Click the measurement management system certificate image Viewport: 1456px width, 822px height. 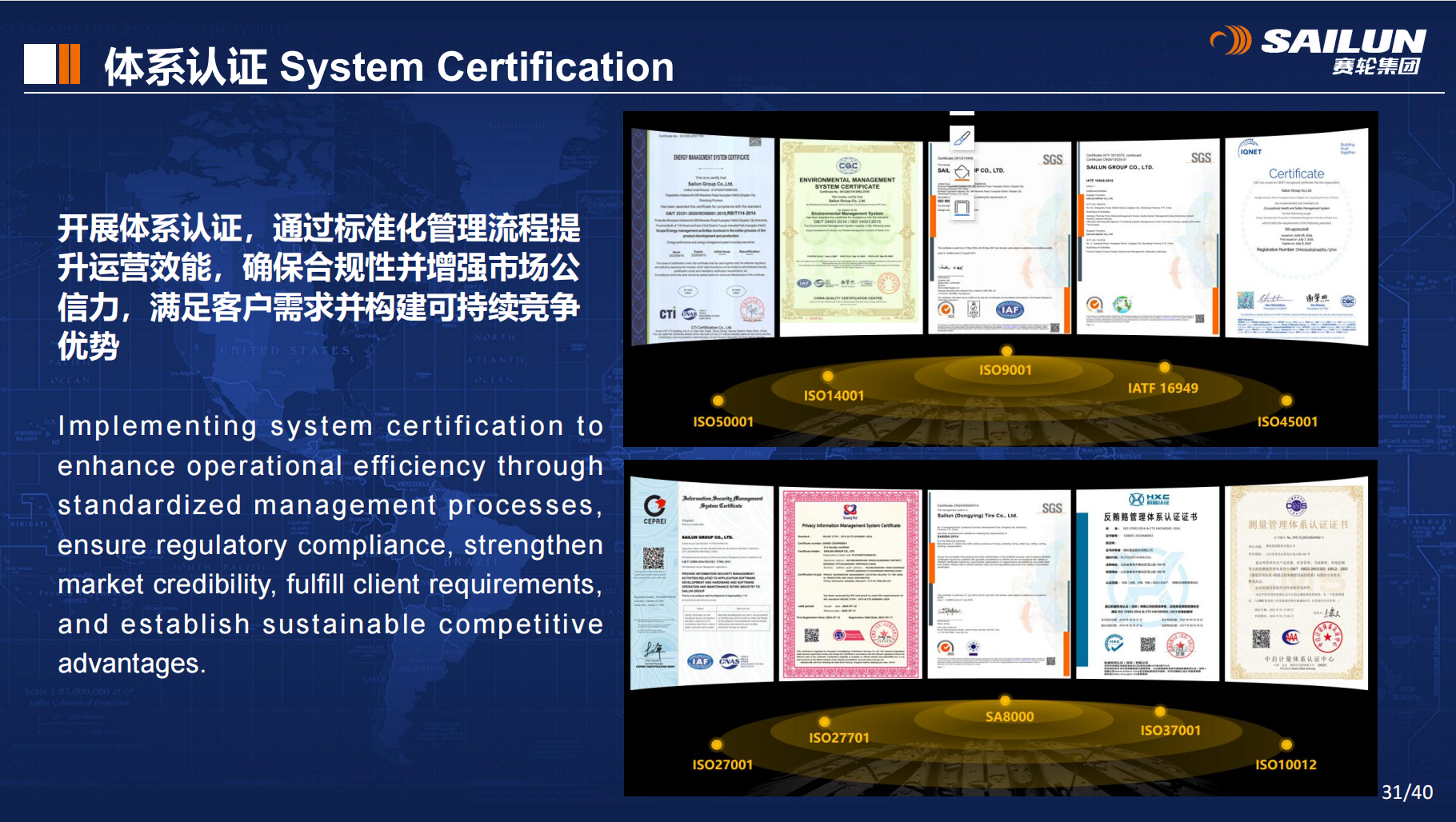[1296, 584]
